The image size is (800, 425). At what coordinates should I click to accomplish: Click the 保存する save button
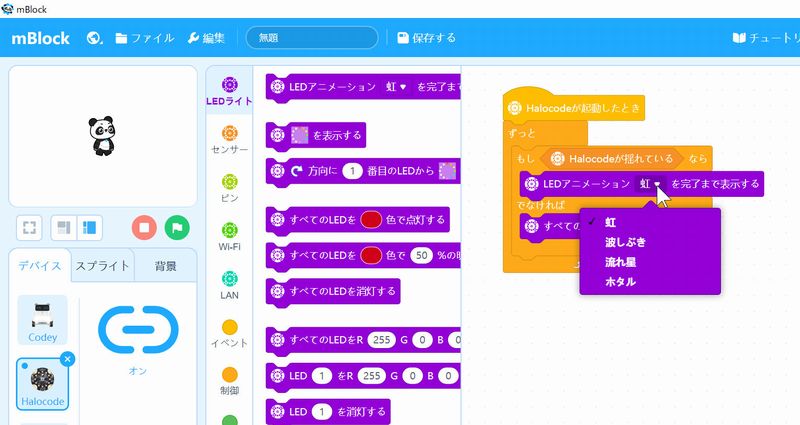(x=426, y=38)
